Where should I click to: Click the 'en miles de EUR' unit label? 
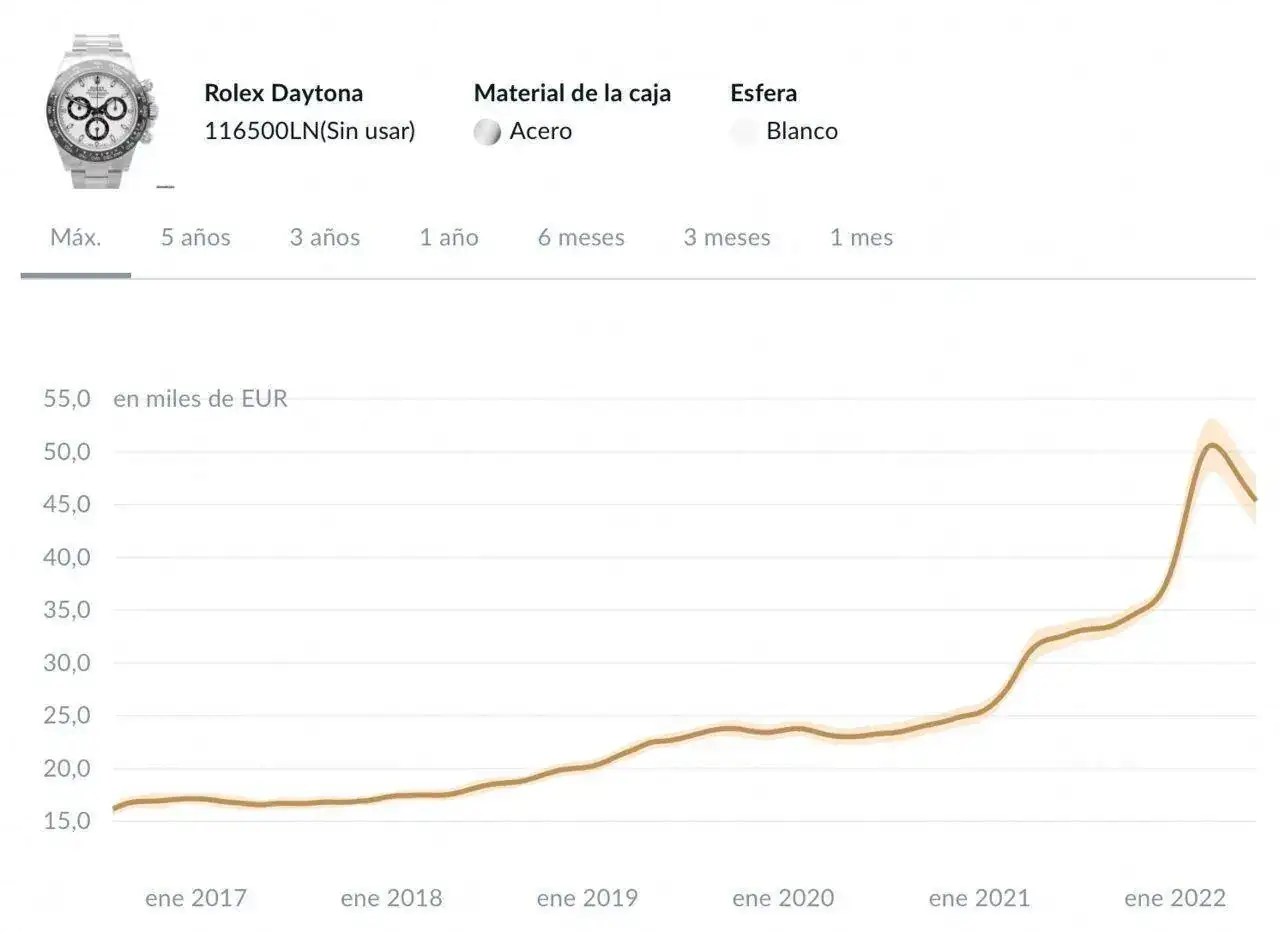click(x=200, y=399)
